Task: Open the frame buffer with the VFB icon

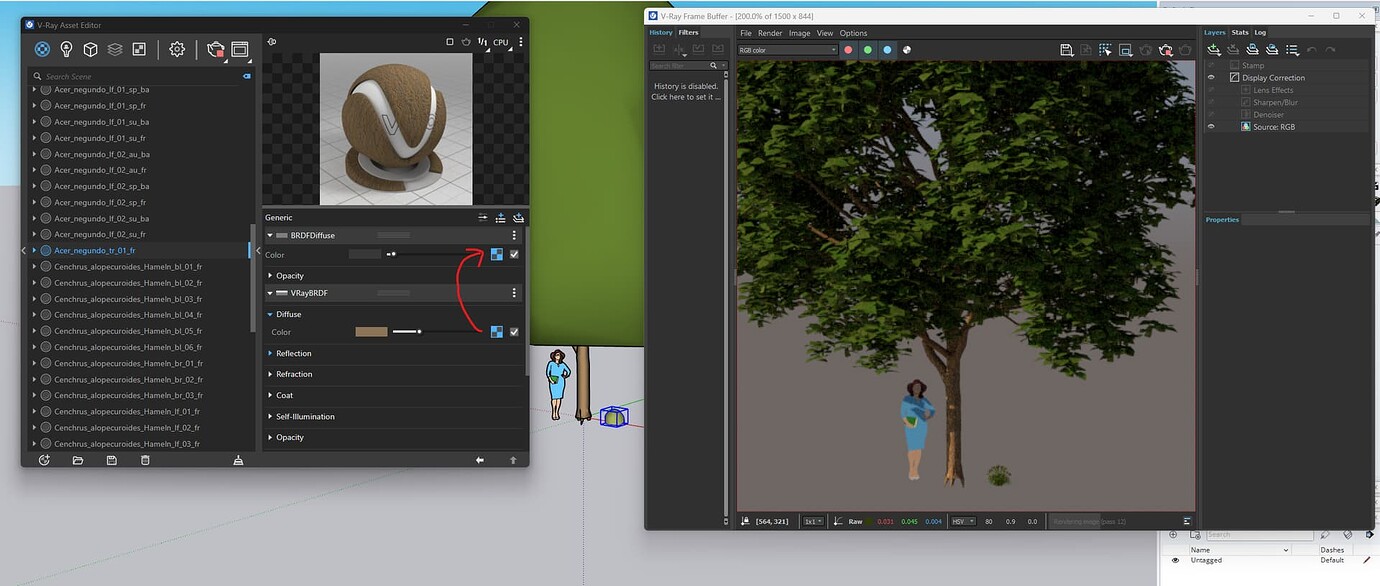Action: pos(240,48)
